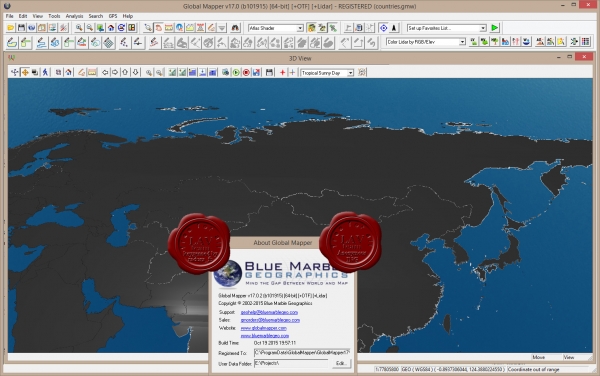Click up arrow in 3D View toolbar

click(125, 72)
